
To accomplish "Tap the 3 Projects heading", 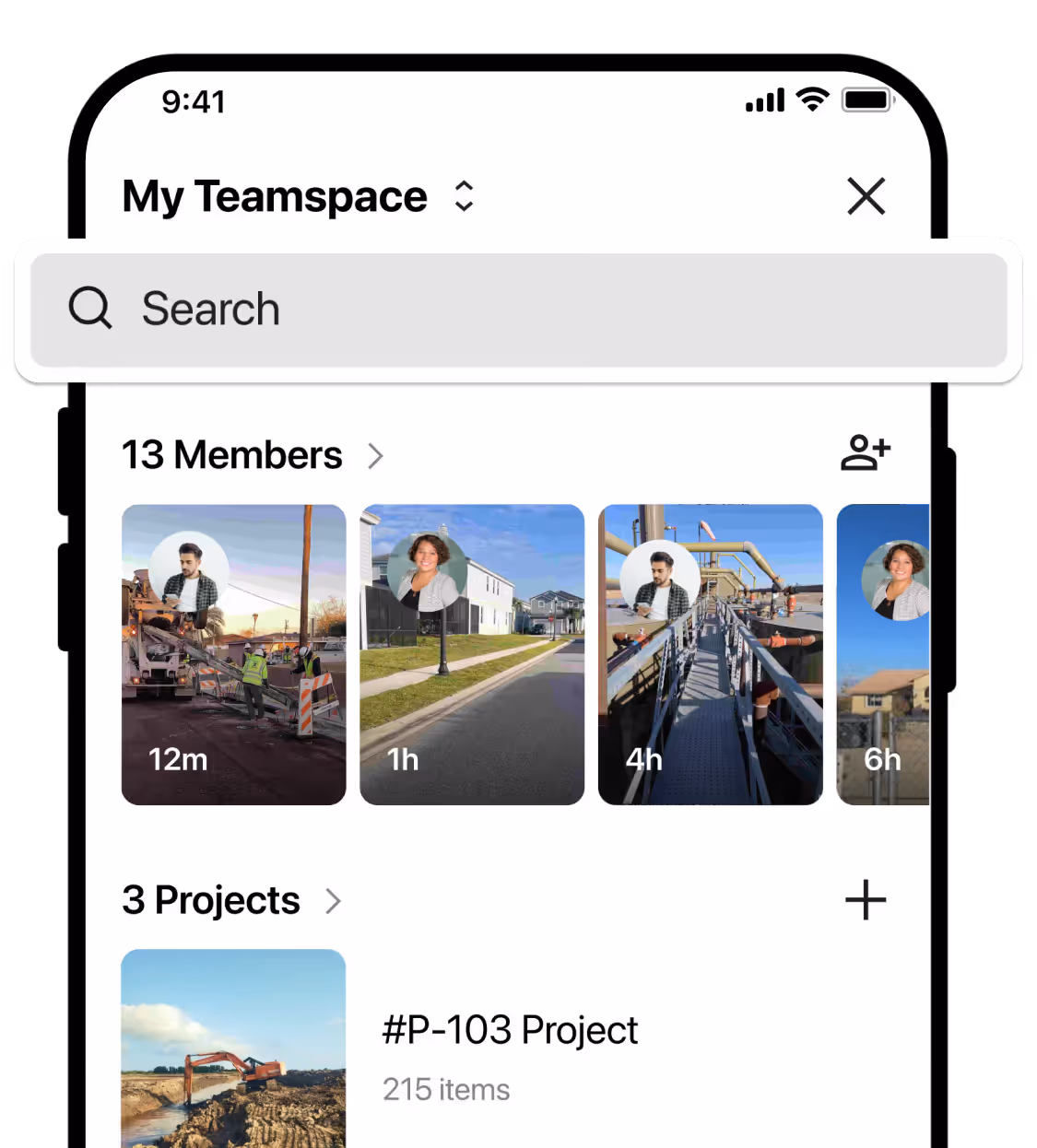I will (x=211, y=900).
